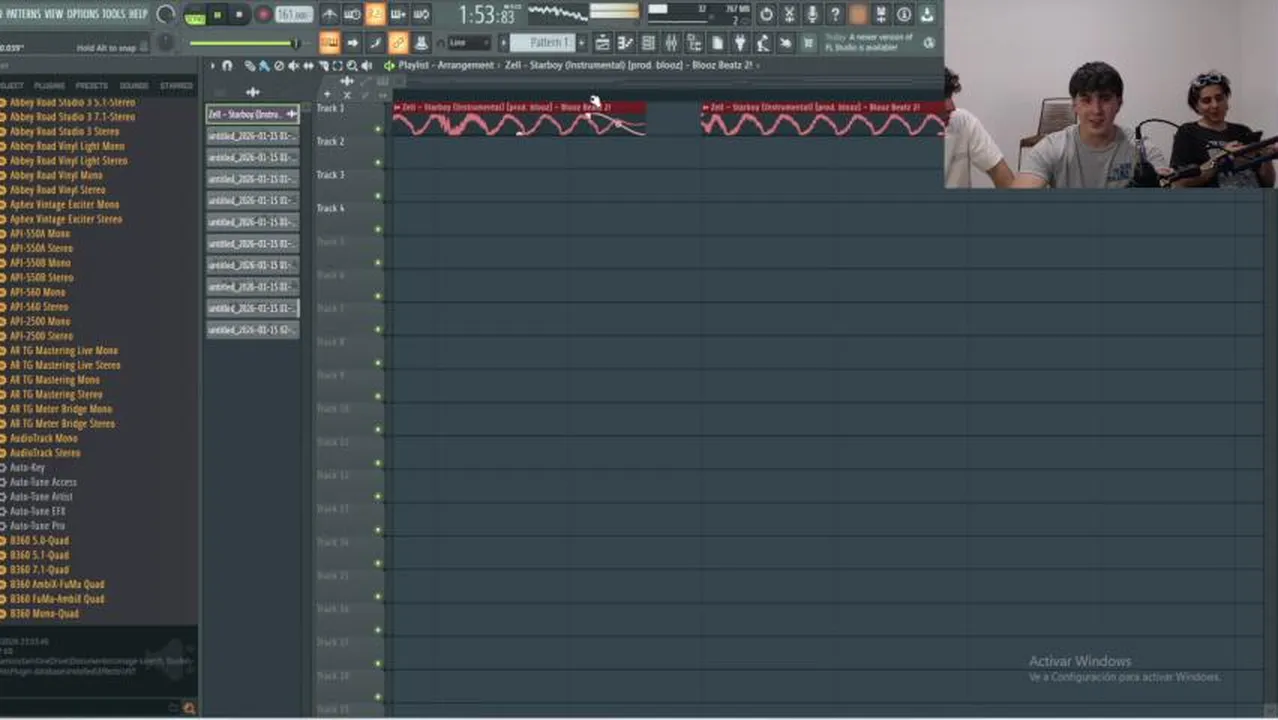The height and width of the screenshot is (720, 1278).
Task: Open the playlist view icon
Action: (x=602, y=43)
